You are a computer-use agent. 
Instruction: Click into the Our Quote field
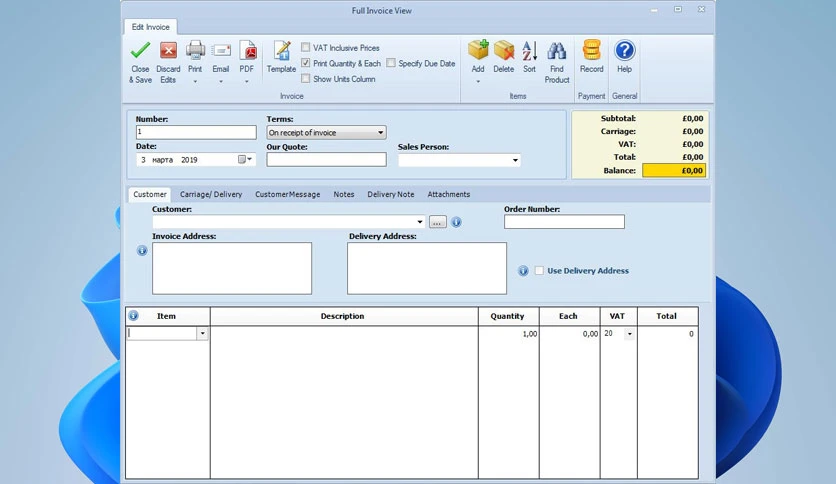(x=326, y=159)
